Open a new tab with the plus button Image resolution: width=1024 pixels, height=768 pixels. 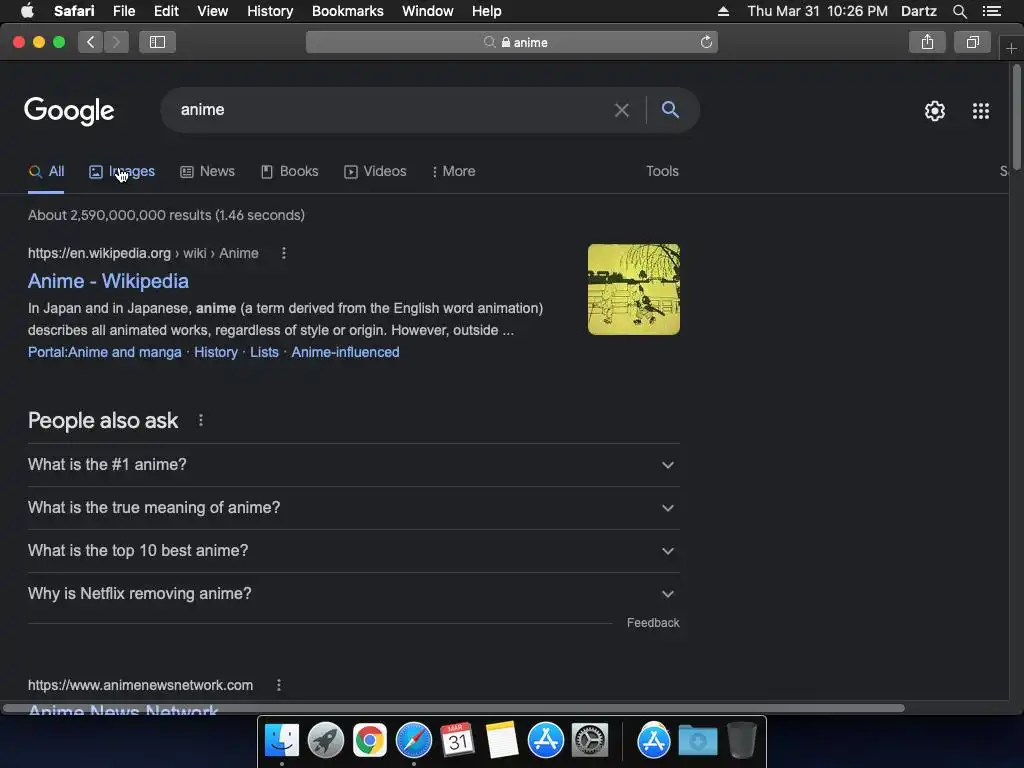coord(1011,48)
